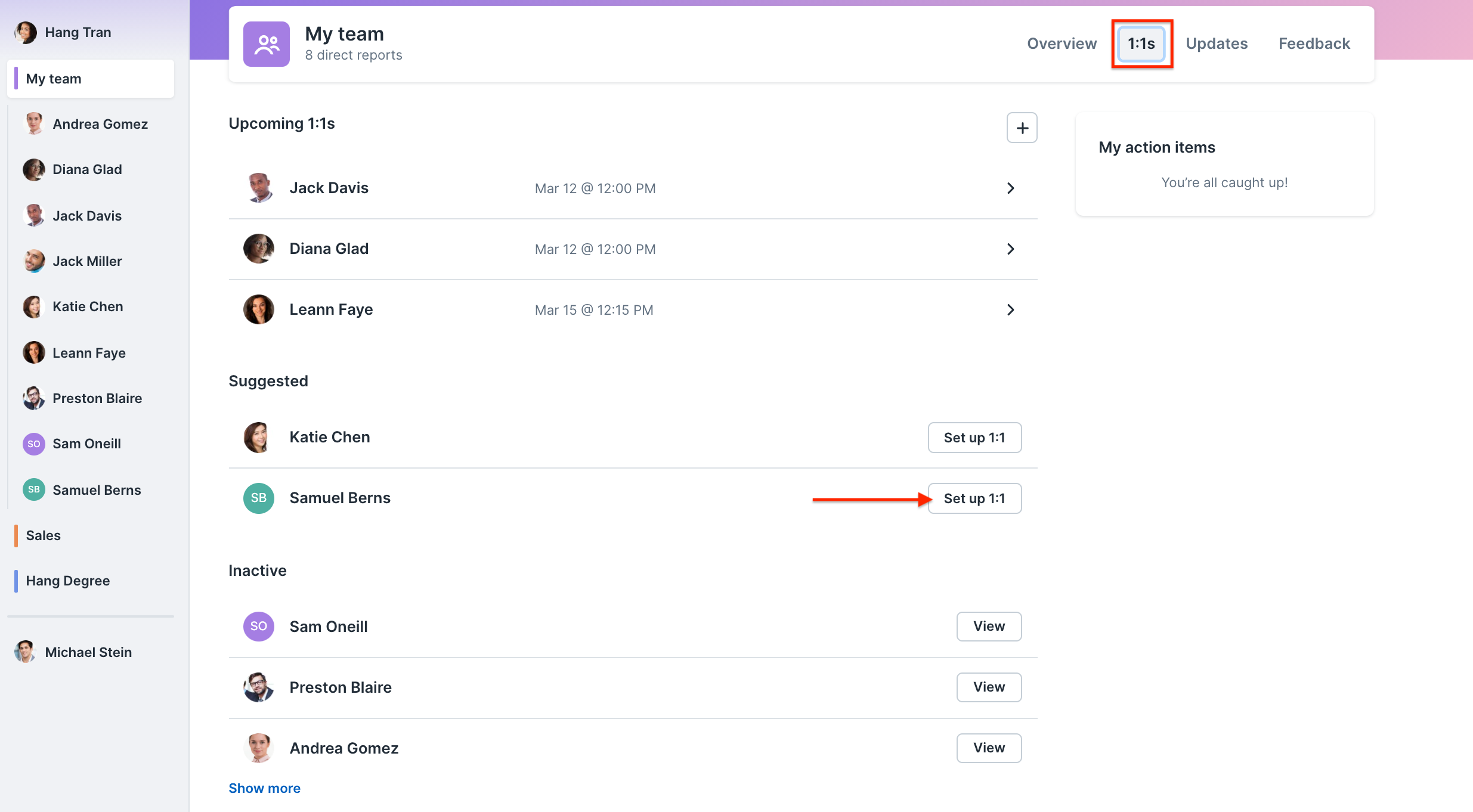Click Katie Chen's sidebar avatar
This screenshot has height=812, width=1473.
(x=34, y=306)
